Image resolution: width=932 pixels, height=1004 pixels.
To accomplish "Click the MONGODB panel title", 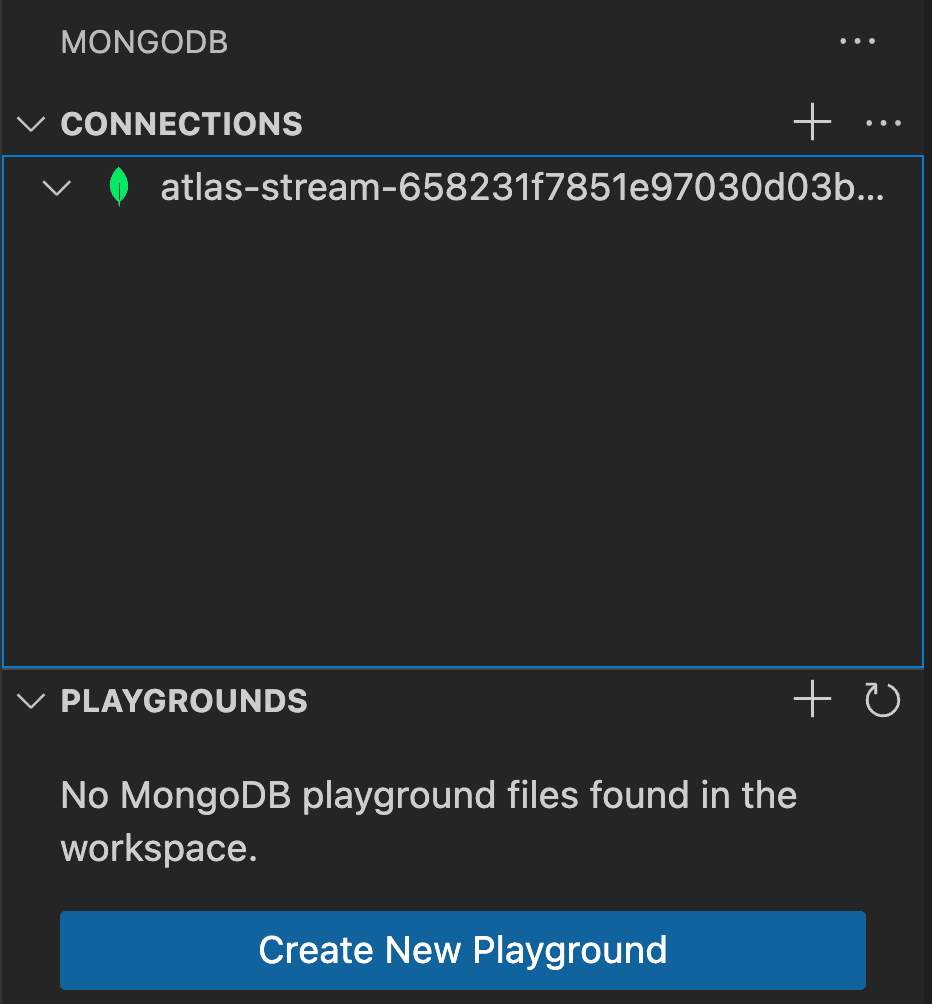I will 144,42.
